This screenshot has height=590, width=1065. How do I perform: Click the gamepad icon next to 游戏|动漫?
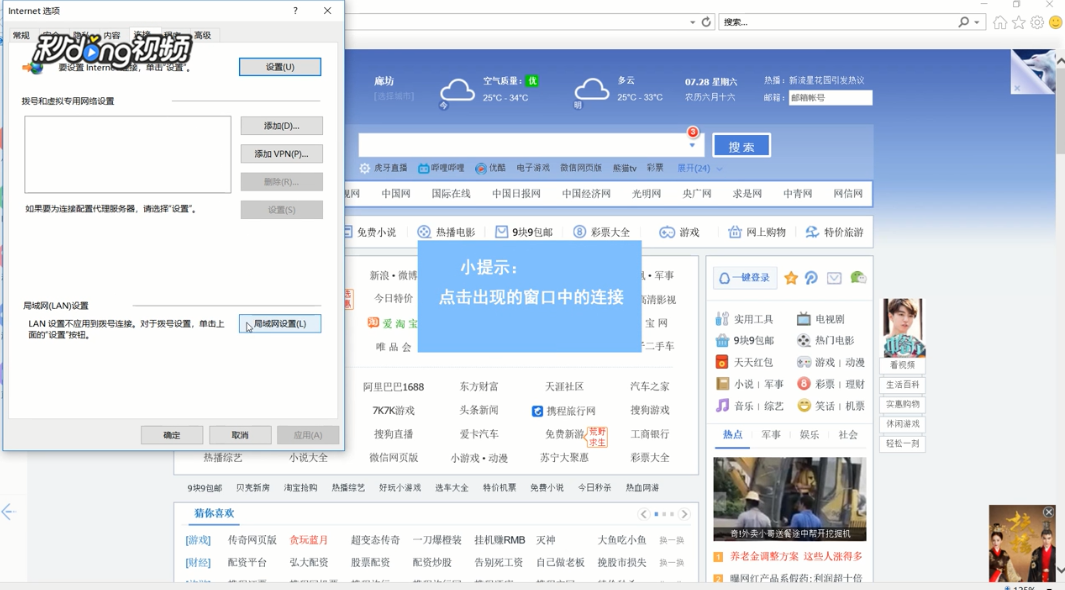click(x=804, y=362)
